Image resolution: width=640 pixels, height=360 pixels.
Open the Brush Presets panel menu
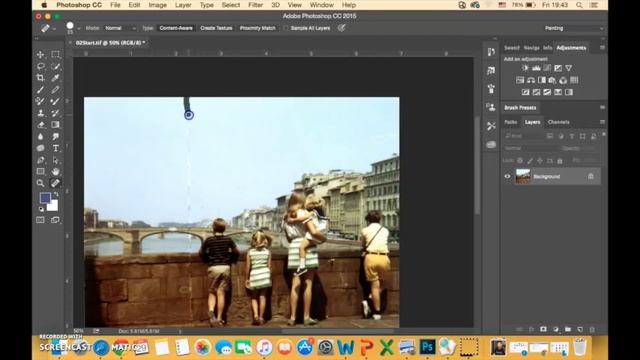pos(602,107)
